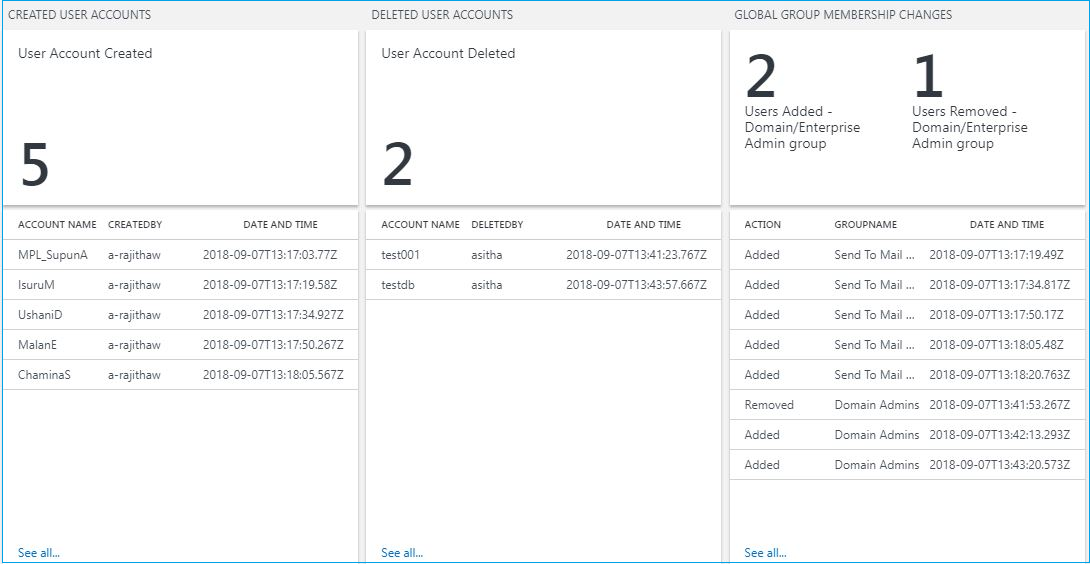The height and width of the screenshot is (564, 1090).
Task: Click the GROUPNAME column header
Action: 865,225
